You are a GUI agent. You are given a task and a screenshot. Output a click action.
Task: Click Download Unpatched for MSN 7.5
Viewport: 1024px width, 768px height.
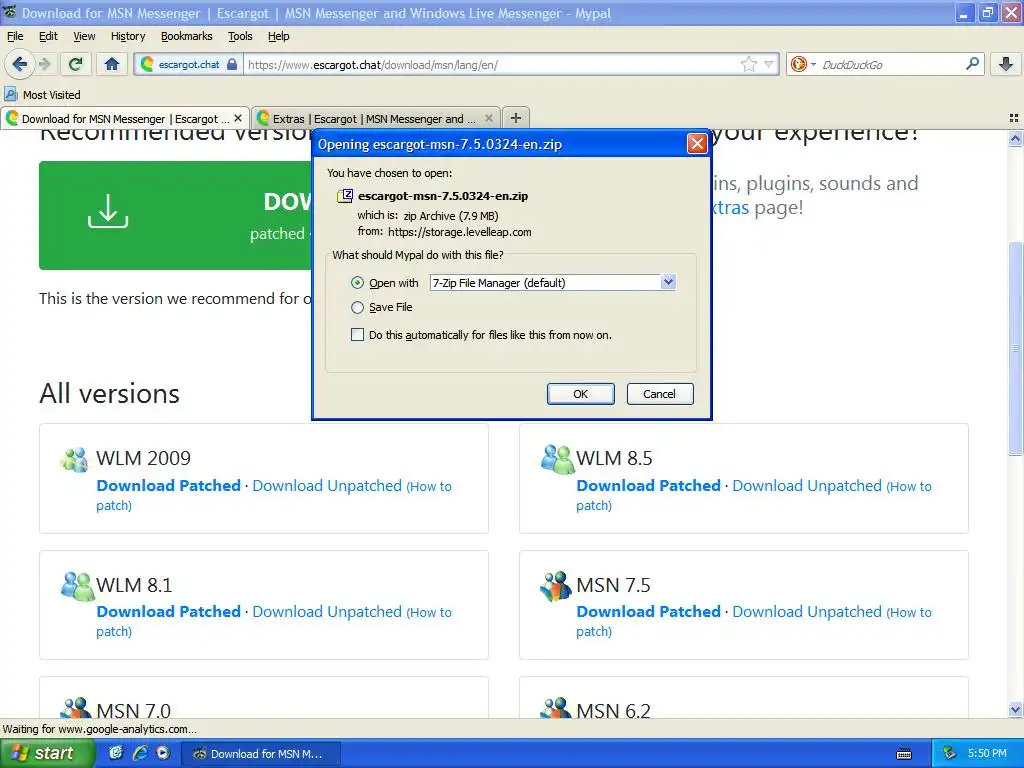807,612
